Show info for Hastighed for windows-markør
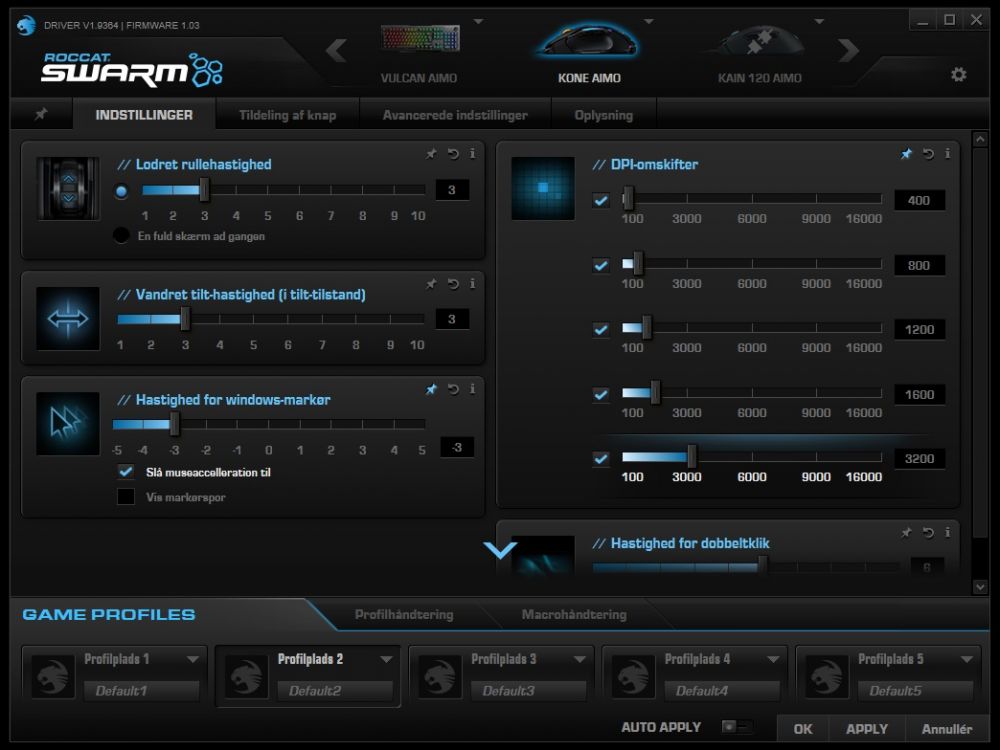This screenshot has height=750, width=1000. pos(472,389)
